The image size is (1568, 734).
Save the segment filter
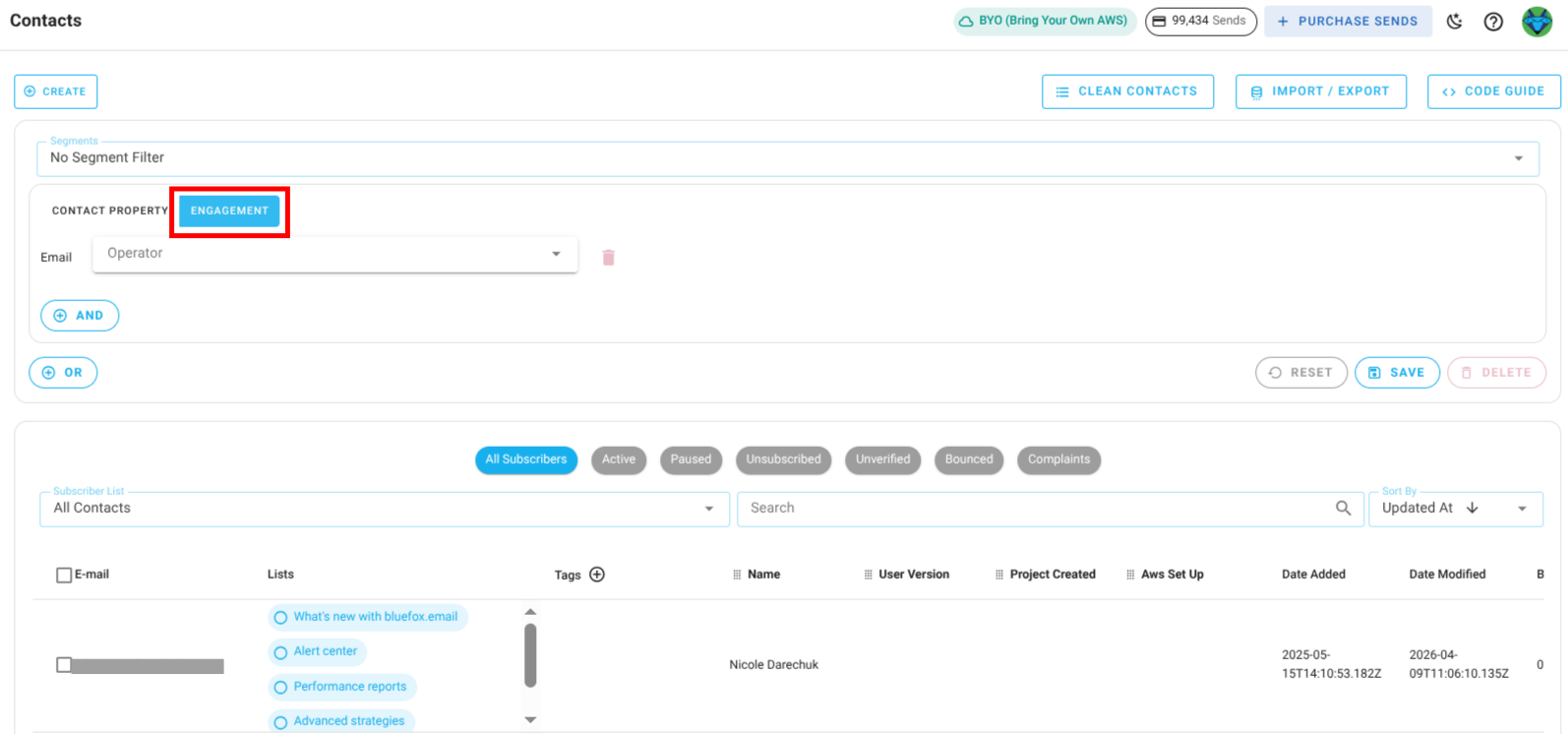click(1397, 373)
